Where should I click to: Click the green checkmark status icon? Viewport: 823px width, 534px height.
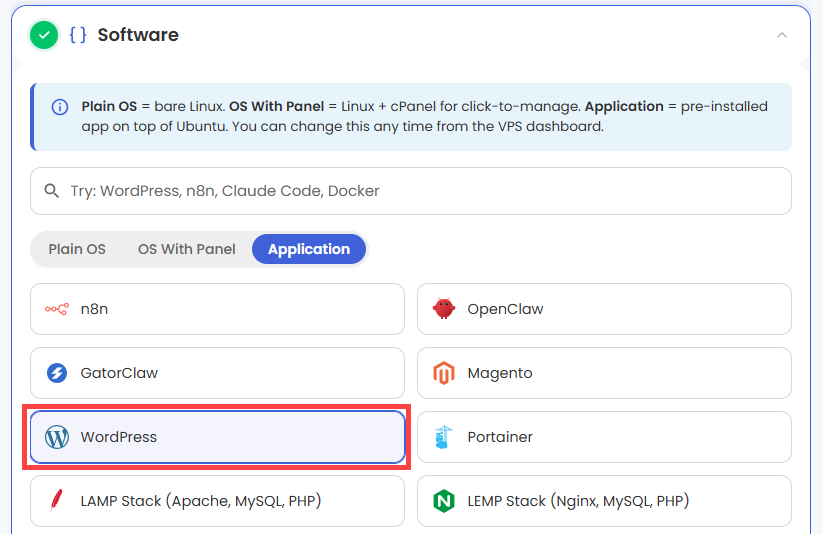tap(44, 35)
